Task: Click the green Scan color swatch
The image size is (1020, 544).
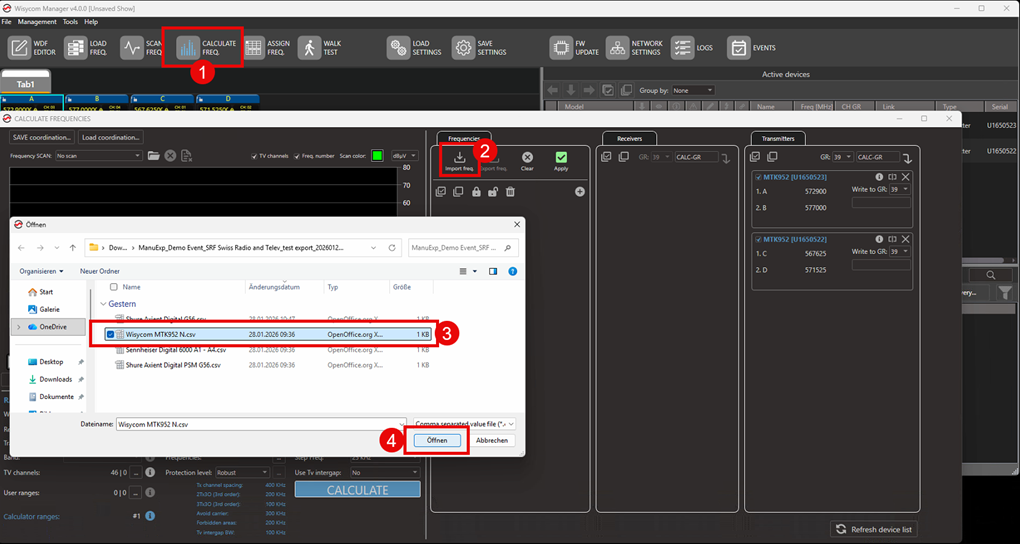Action: click(x=377, y=156)
